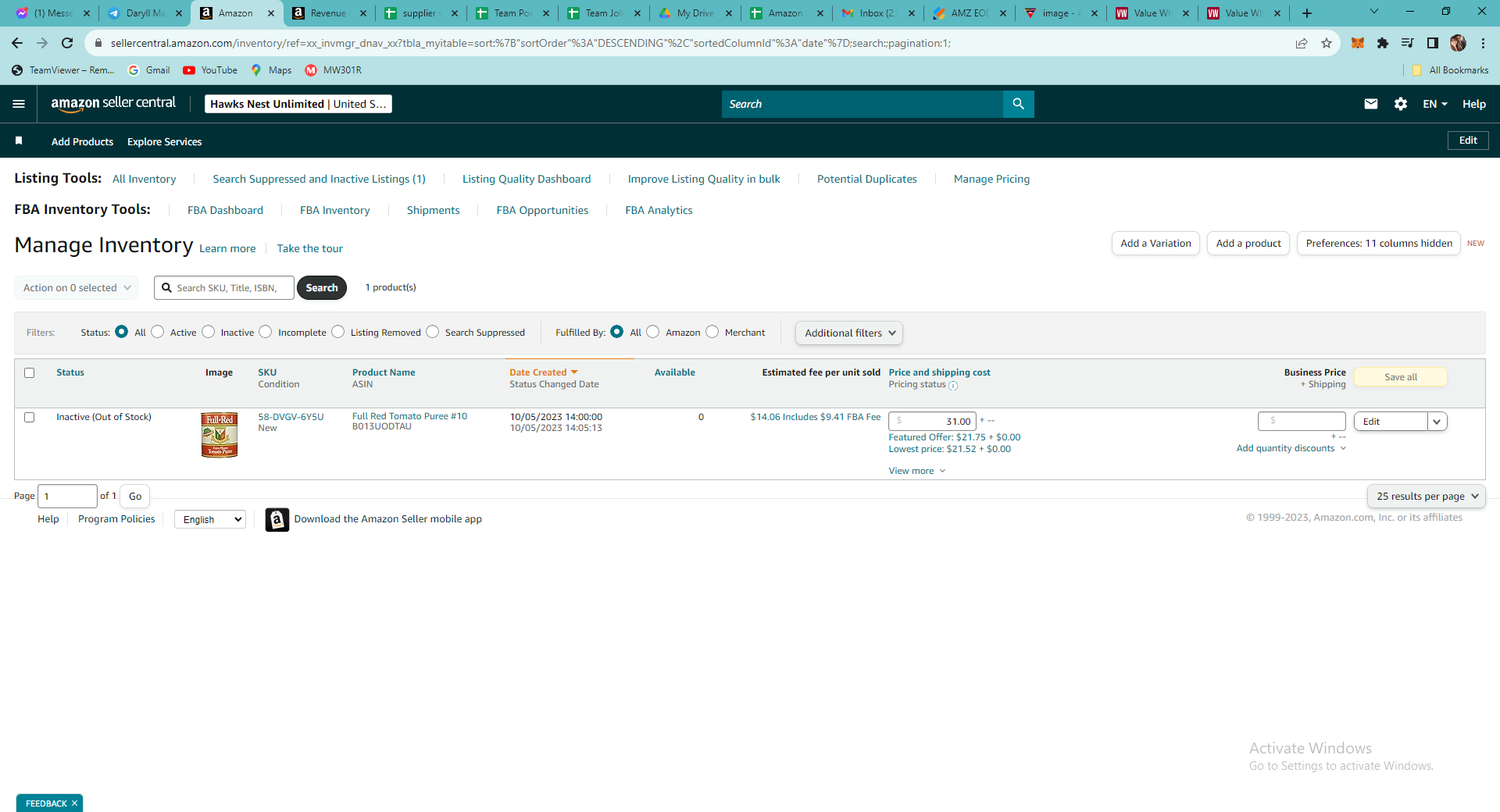This screenshot has height=812, width=1500.
Task: Open the Listing Quality Dashboard
Action: pyautogui.click(x=527, y=179)
